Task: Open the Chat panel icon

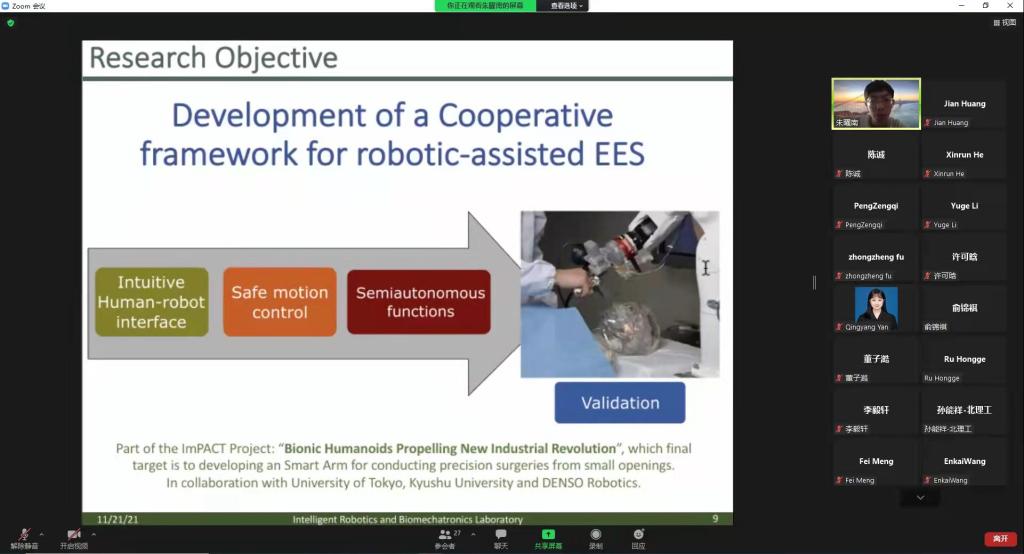Action: [x=501, y=536]
